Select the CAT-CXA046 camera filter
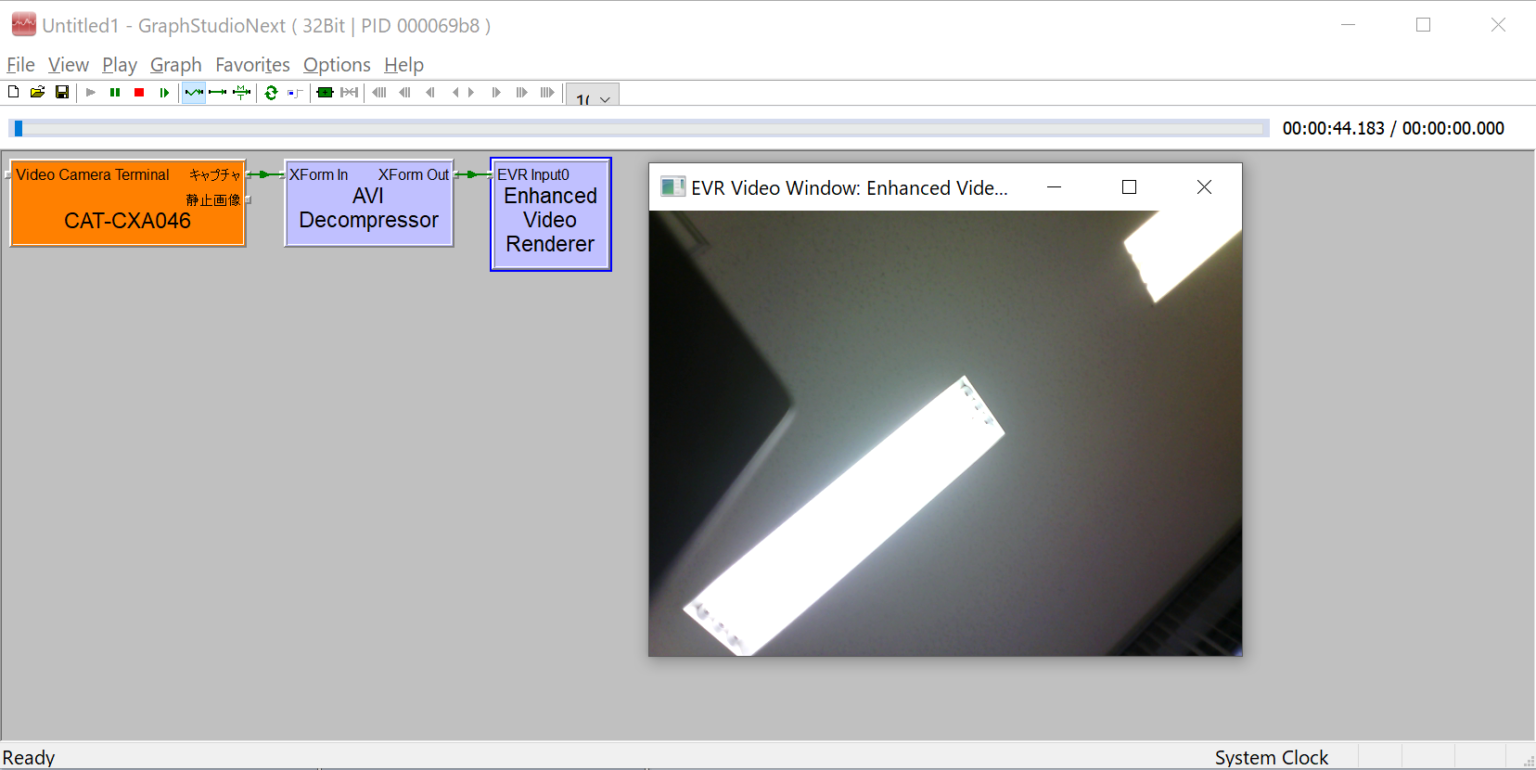This screenshot has height=770, width=1536. pos(127,220)
